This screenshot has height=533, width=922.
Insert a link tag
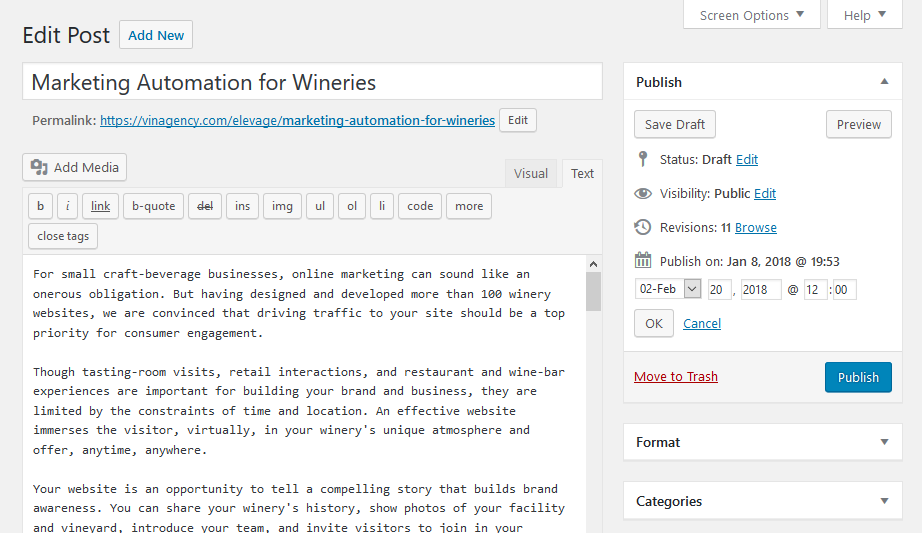click(x=101, y=206)
